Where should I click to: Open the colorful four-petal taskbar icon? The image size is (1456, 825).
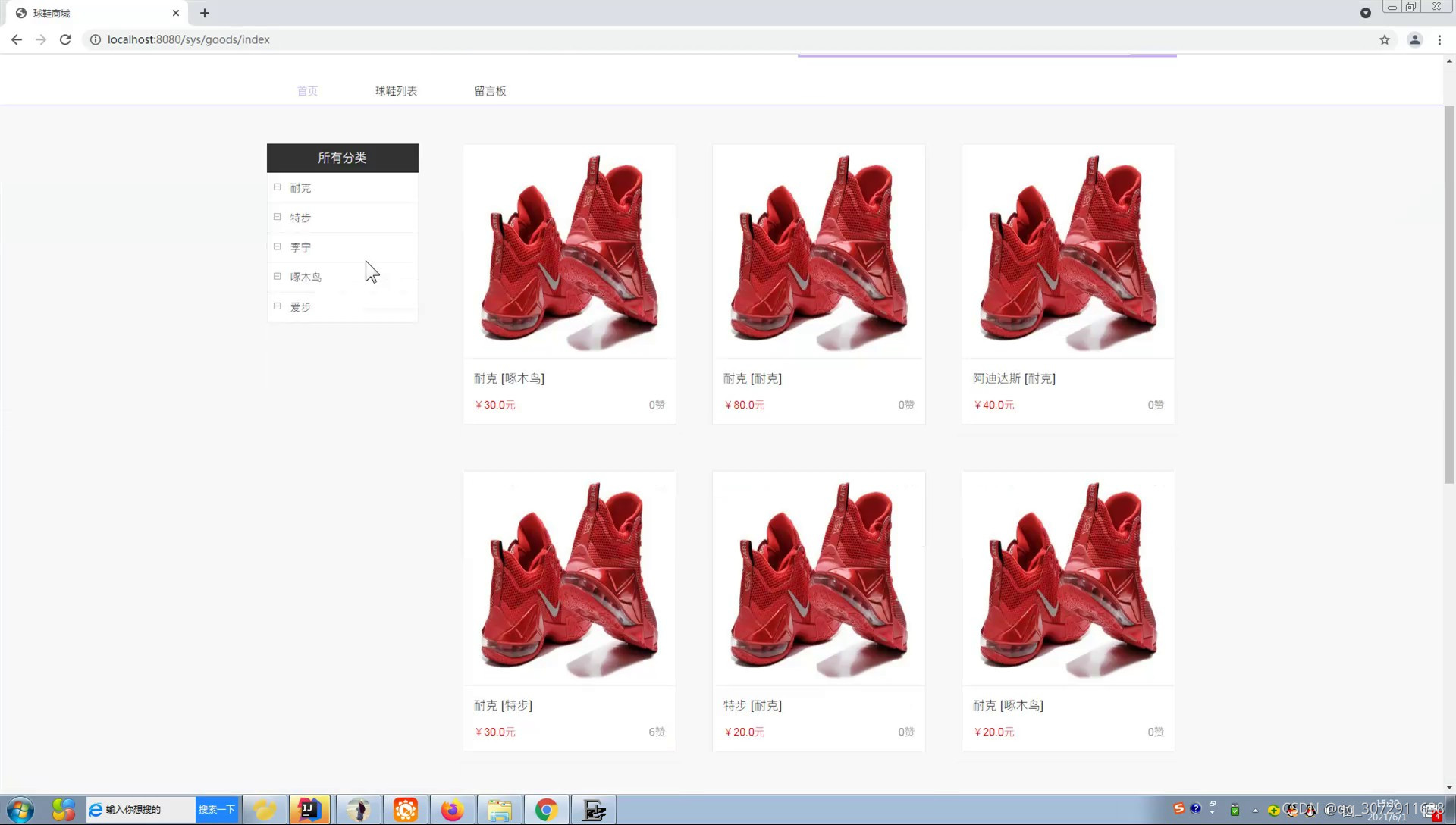coord(64,810)
